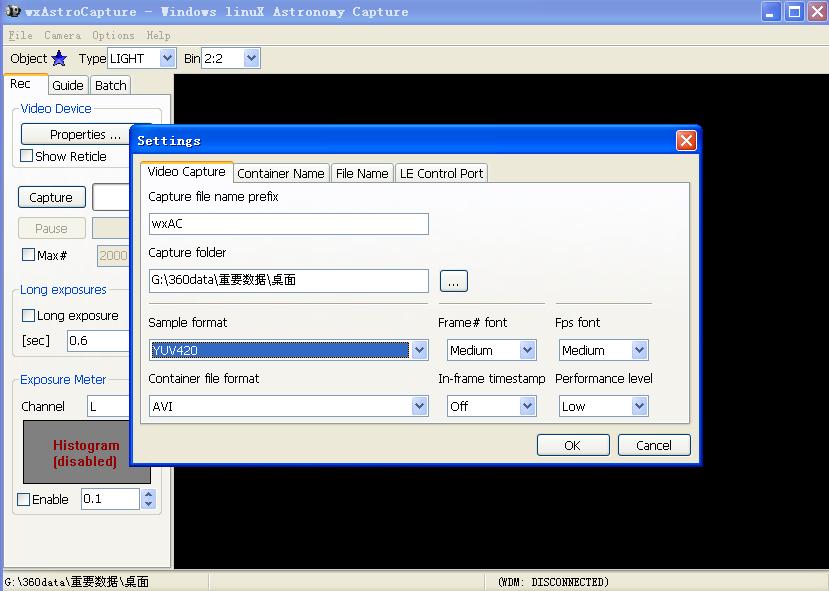Click Cancel in Settings dialog

click(654, 445)
